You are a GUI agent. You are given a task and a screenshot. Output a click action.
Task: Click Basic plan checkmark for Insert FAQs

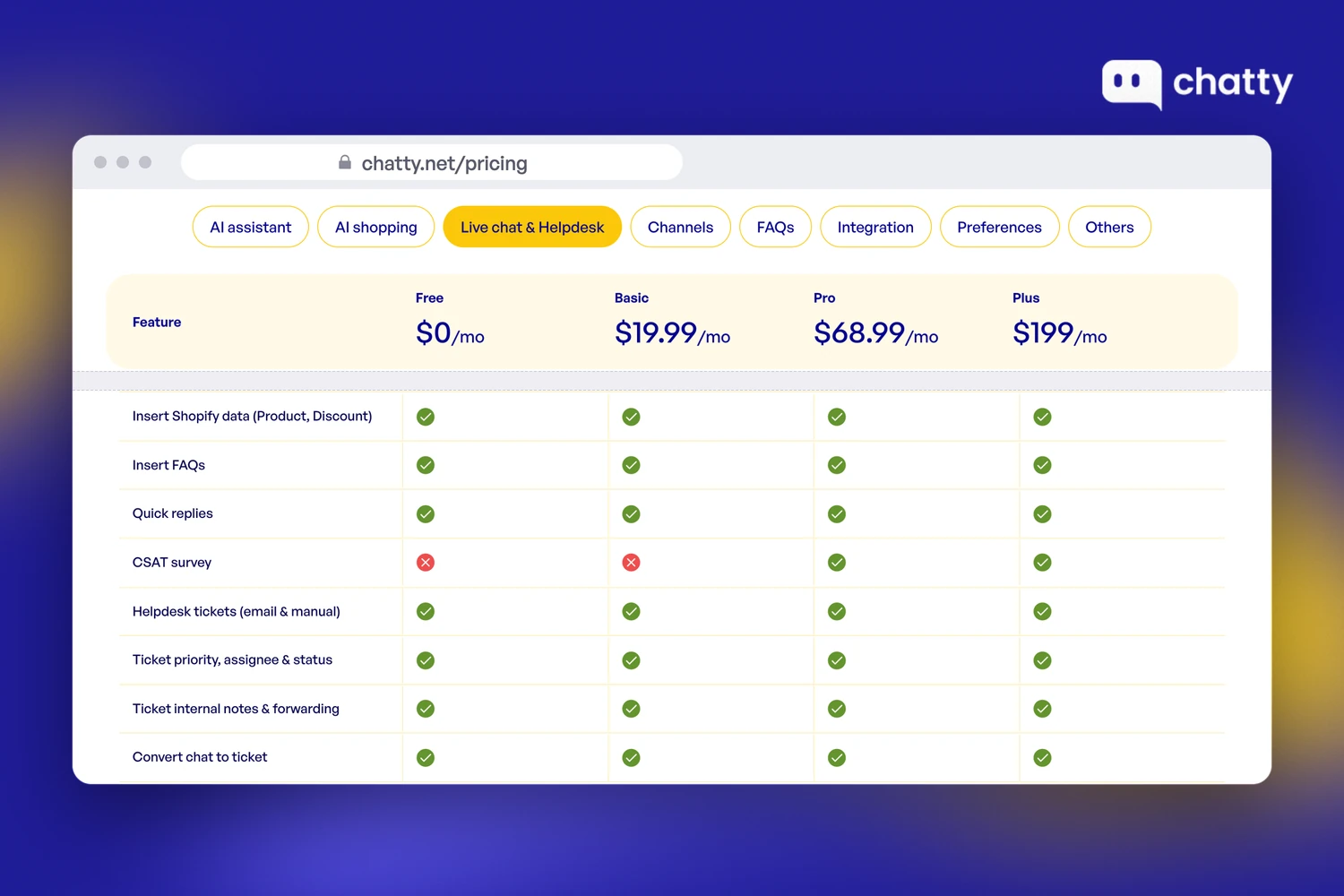coord(632,465)
